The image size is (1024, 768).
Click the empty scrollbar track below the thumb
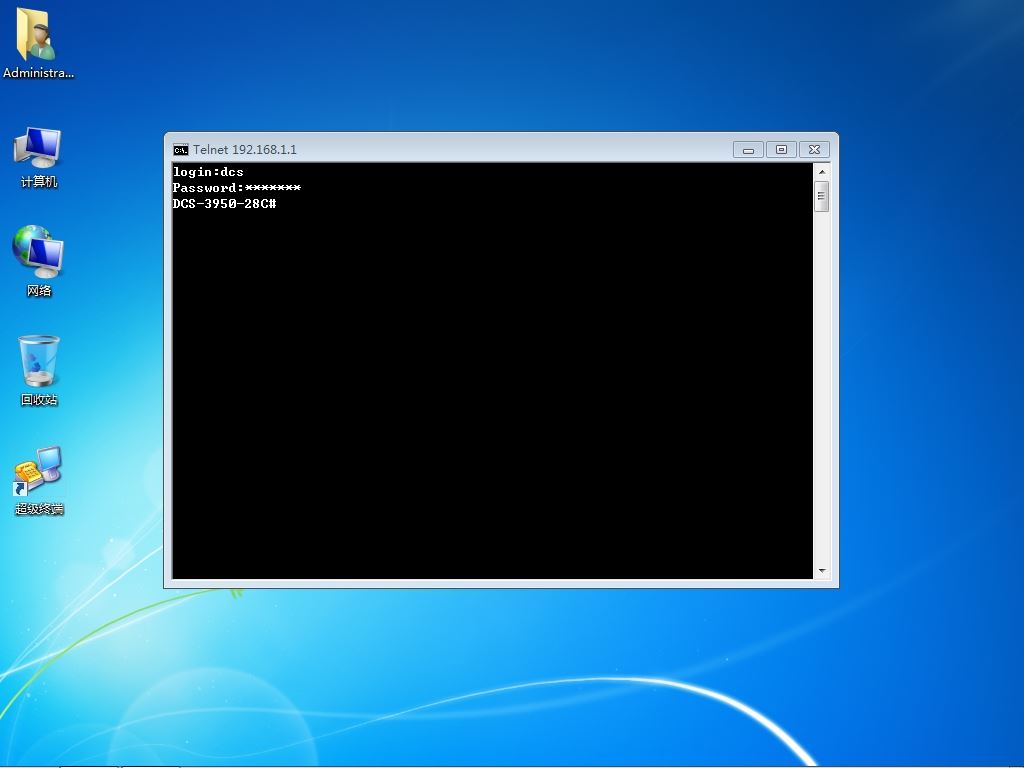click(822, 387)
